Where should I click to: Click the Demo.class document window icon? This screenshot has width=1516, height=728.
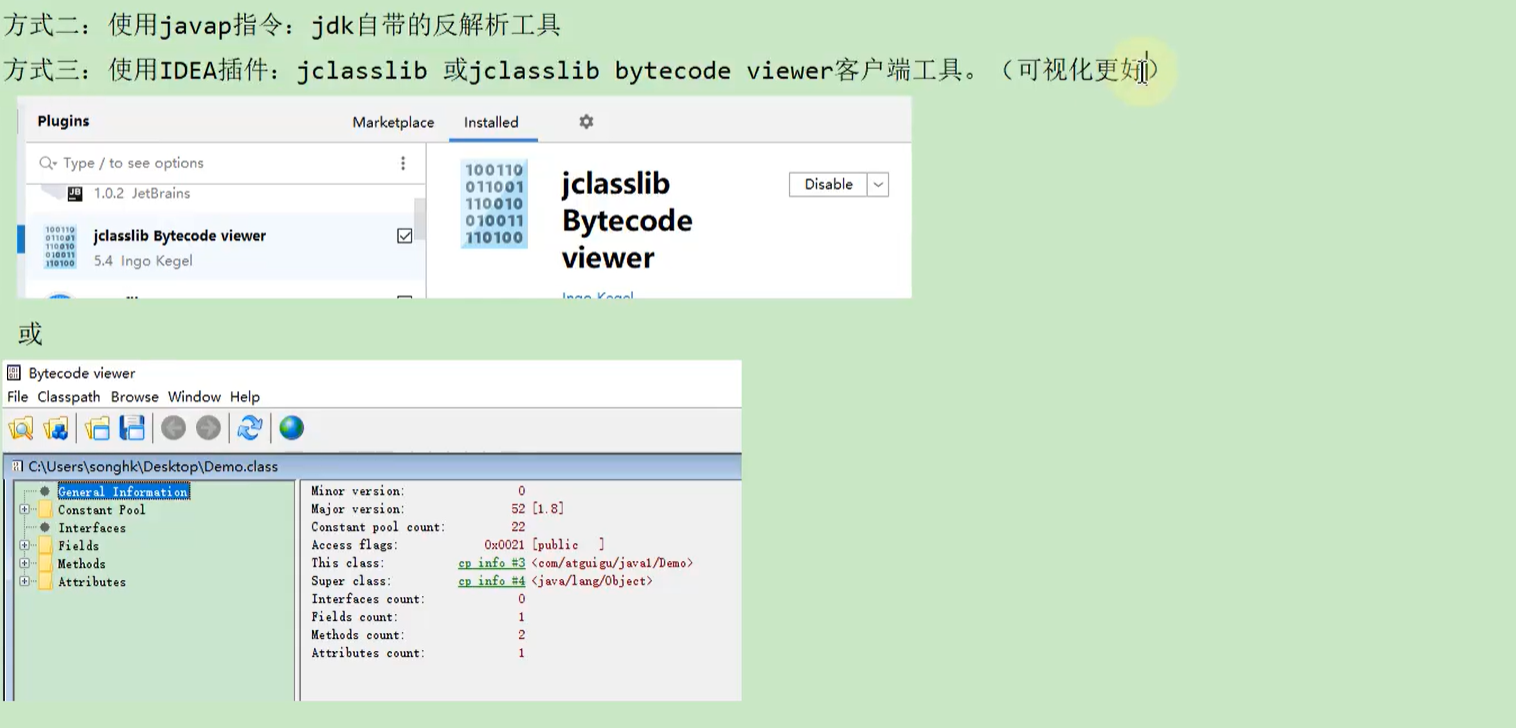coord(17,466)
